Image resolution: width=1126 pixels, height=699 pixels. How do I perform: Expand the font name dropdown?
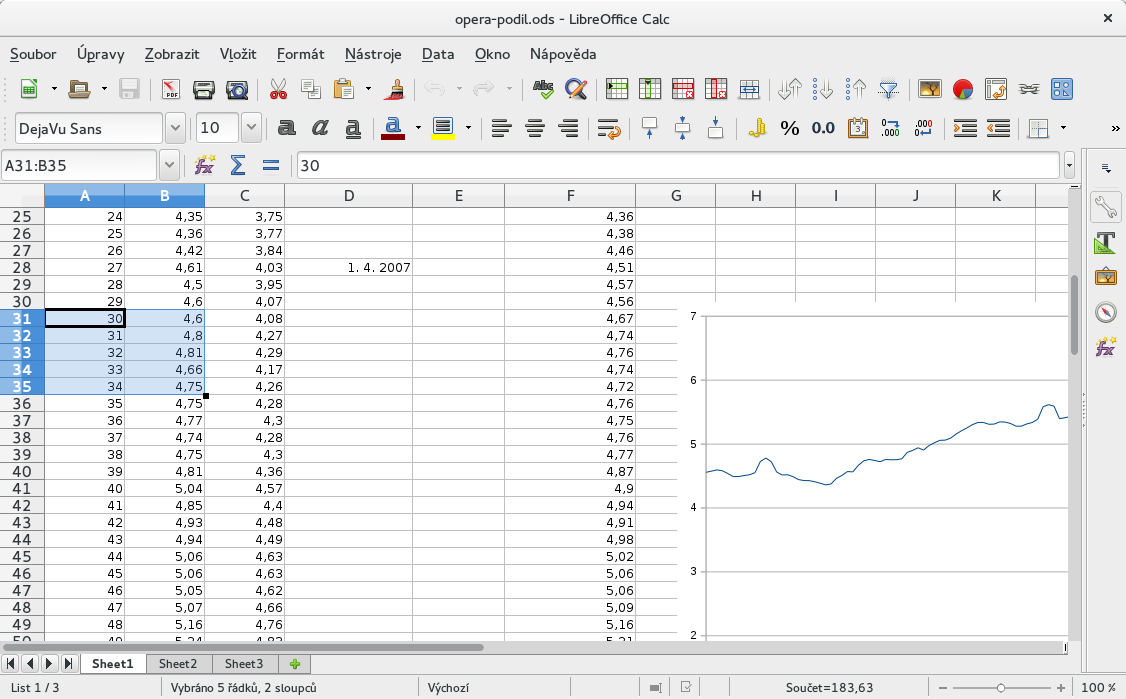coord(176,128)
